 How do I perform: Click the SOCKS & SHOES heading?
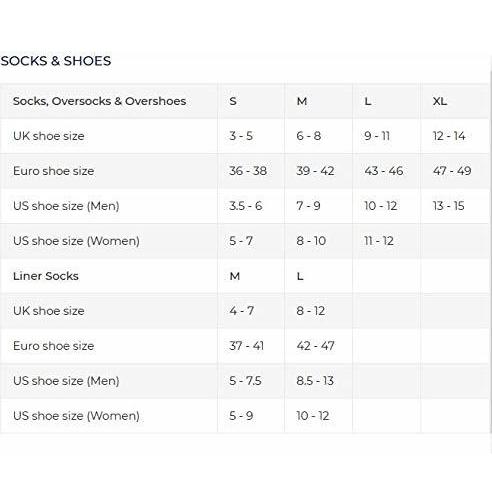(56, 61)
